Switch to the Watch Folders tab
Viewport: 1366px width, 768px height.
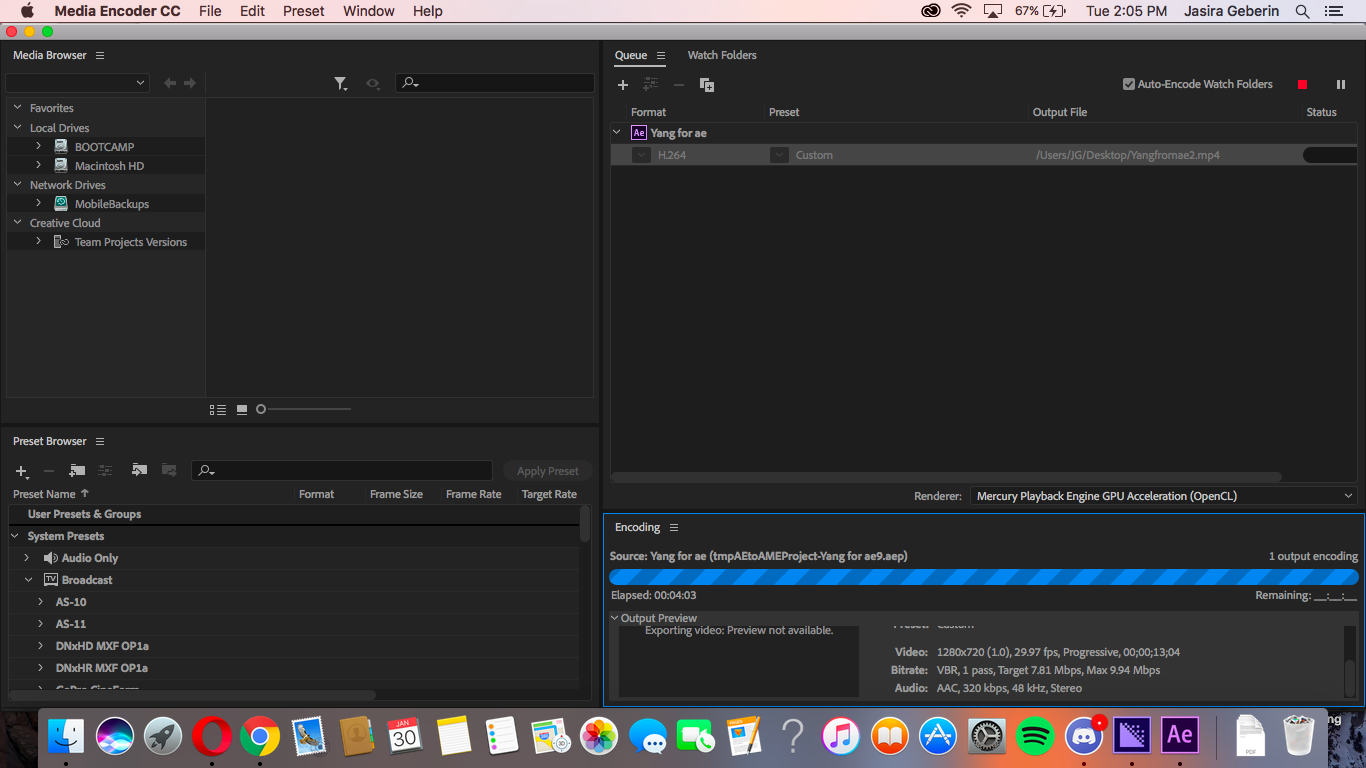pos(722,55)
